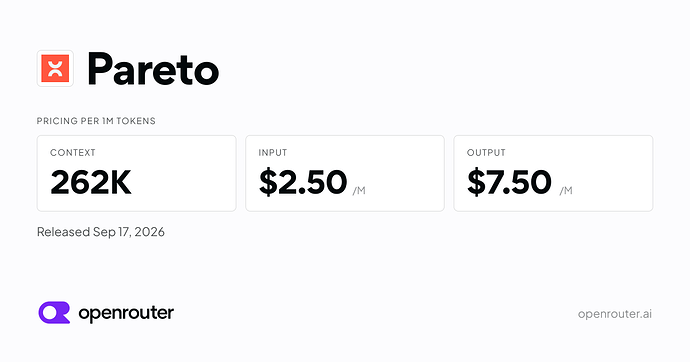The height and width of the screenshot is (362, 690).
Task: Click the 262K context value
Action: click(x=91, y=182)
